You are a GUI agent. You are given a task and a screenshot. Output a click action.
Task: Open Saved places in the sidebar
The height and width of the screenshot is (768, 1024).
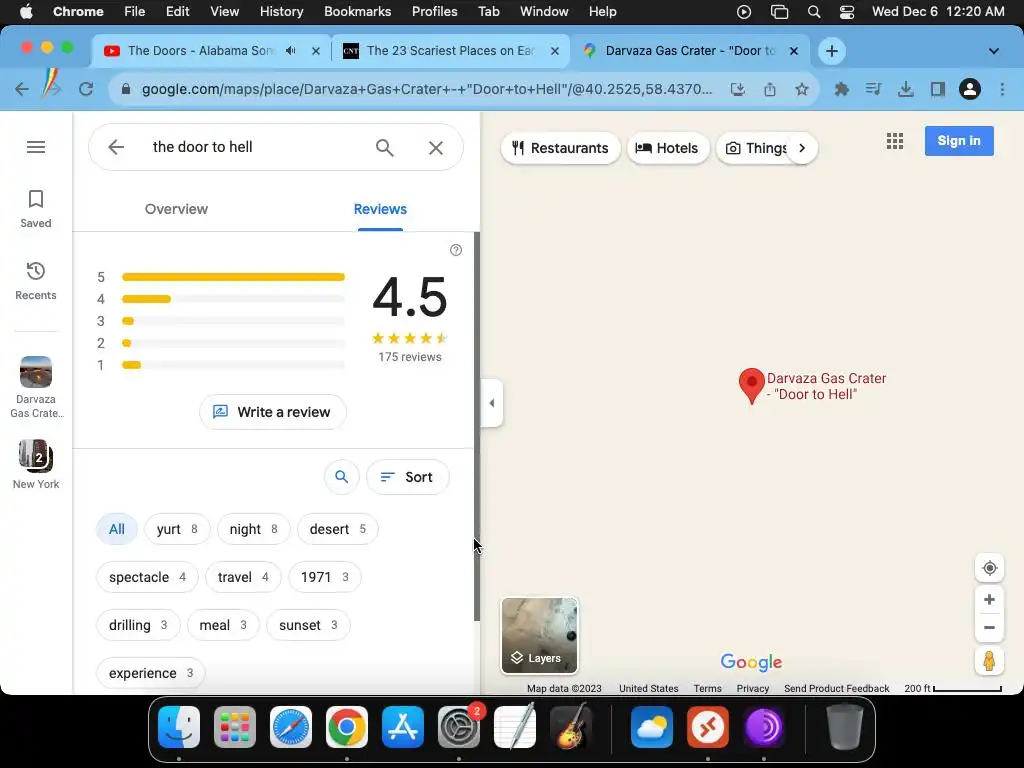(36, 209)
